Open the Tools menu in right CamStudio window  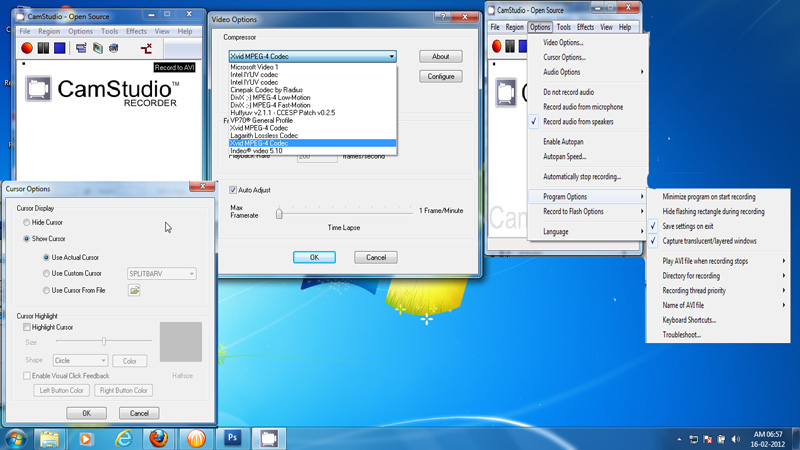click(564, 27)
